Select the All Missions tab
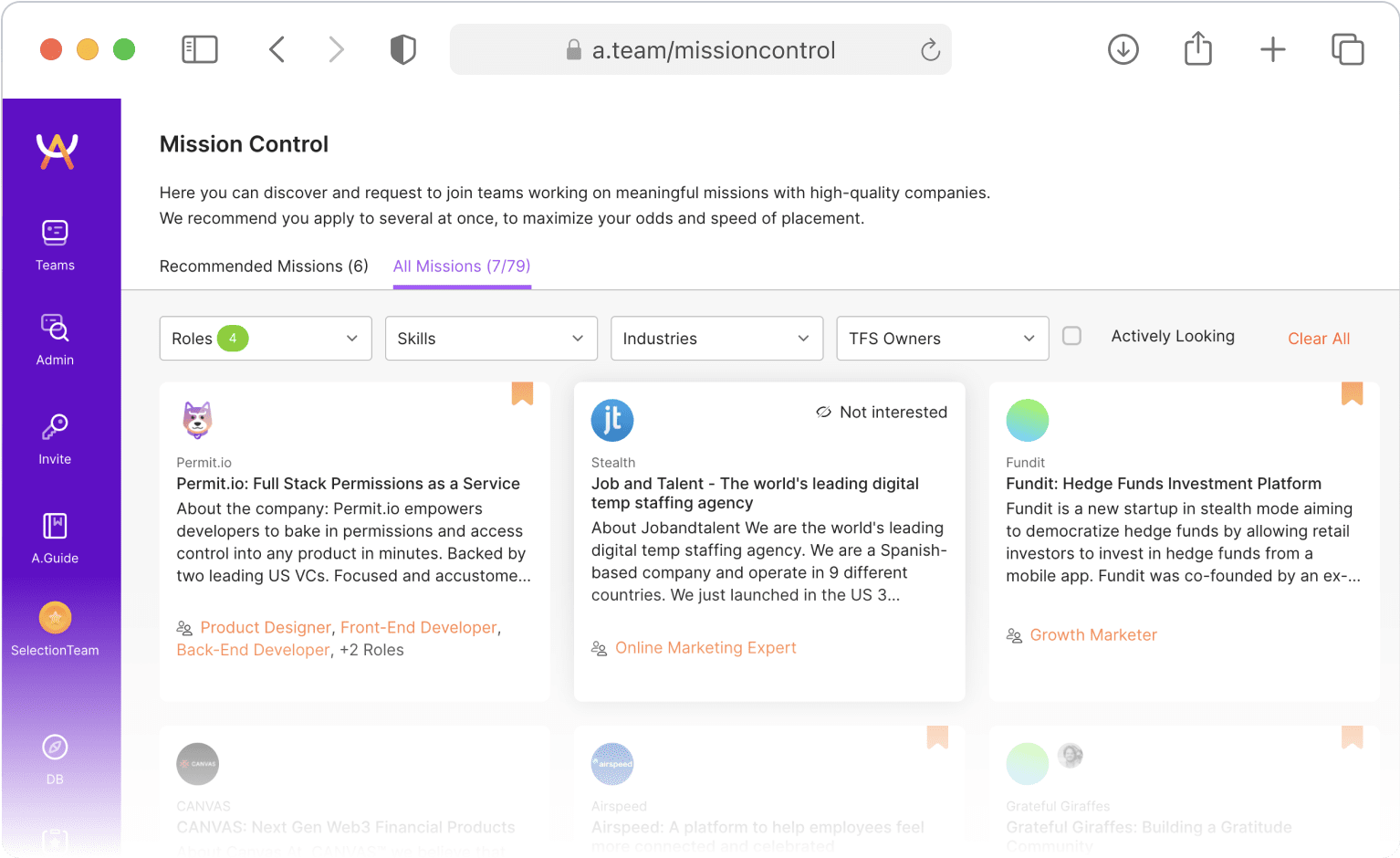 click(462, 267)
